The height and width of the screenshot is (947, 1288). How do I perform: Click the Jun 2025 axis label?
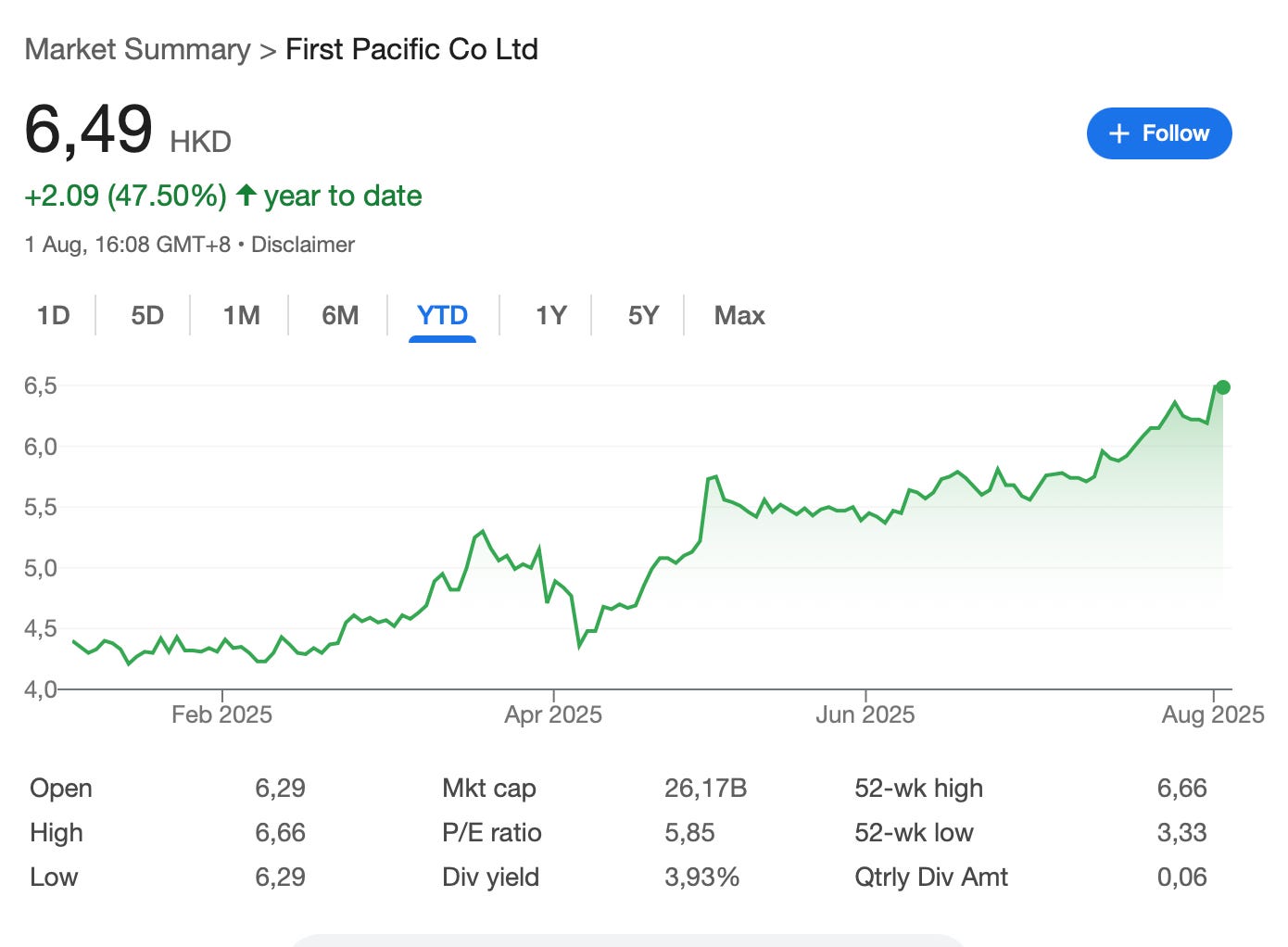[x=865, y=714]
